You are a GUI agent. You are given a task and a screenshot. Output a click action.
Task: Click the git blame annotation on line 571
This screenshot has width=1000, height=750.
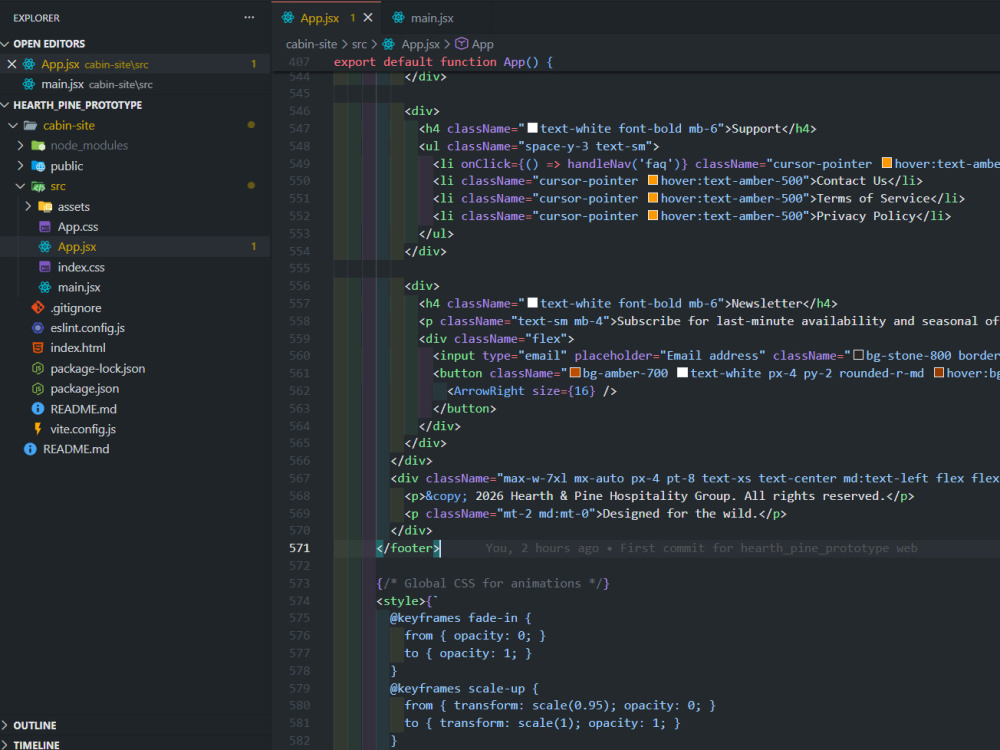click(701, 548)
